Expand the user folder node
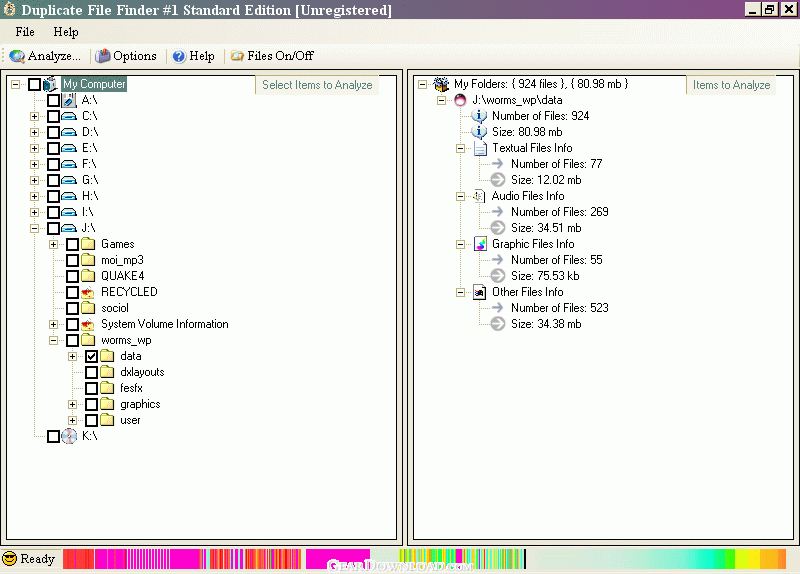 [72, 420]
